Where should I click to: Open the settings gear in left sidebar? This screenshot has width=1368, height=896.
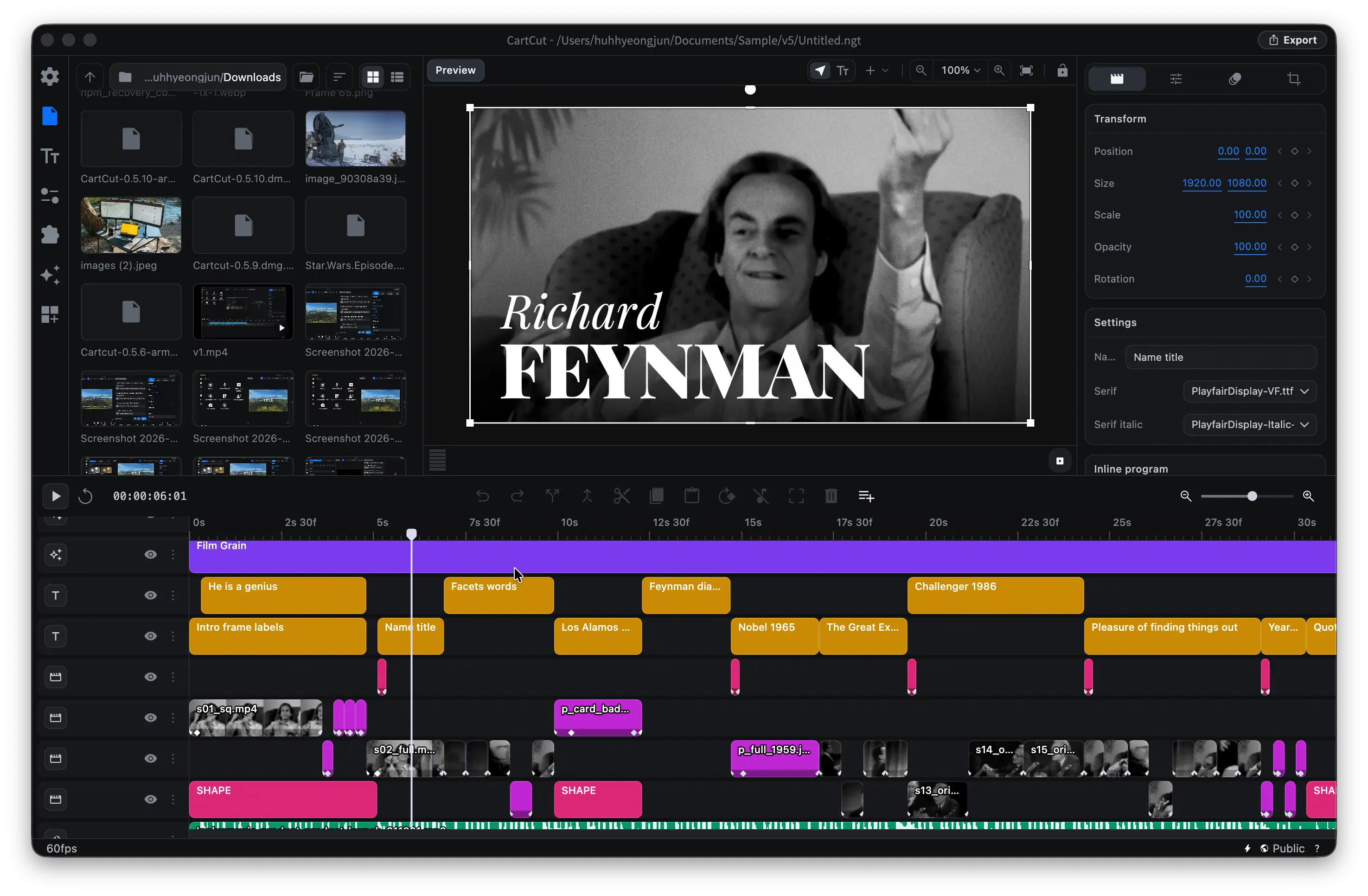tap(50, 77)
